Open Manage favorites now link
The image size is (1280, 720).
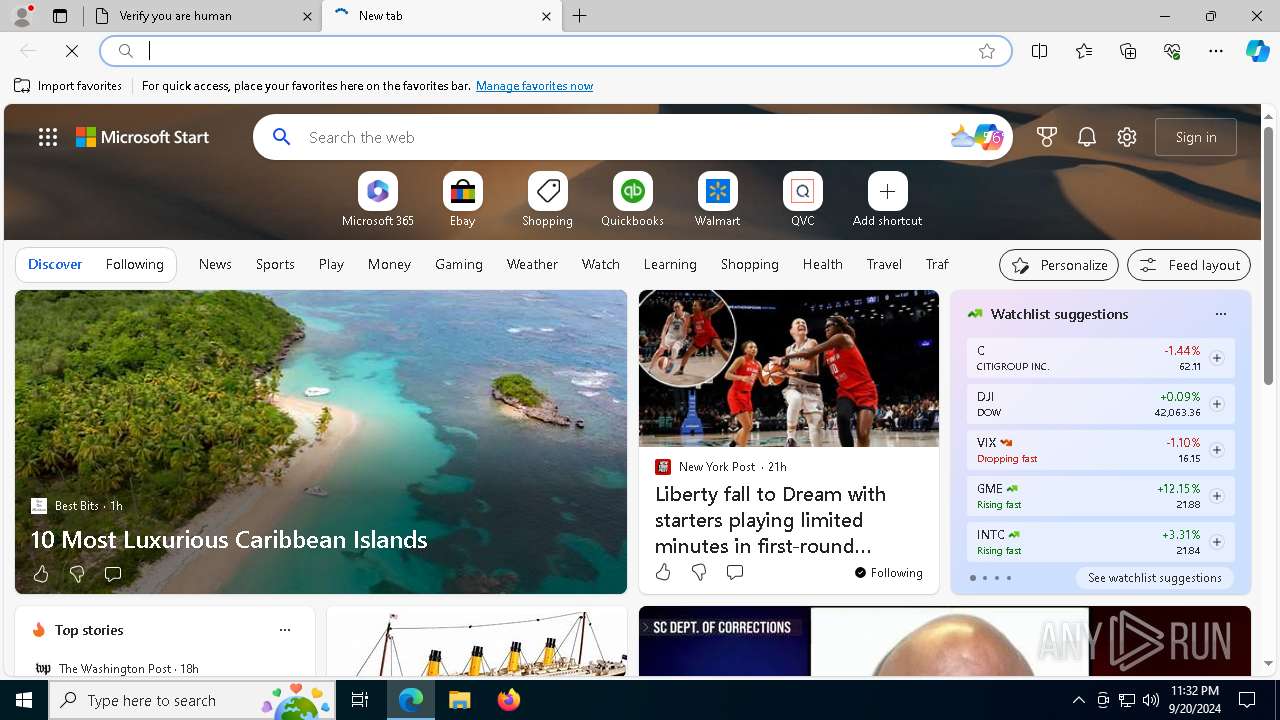click(x=534, y=86)
